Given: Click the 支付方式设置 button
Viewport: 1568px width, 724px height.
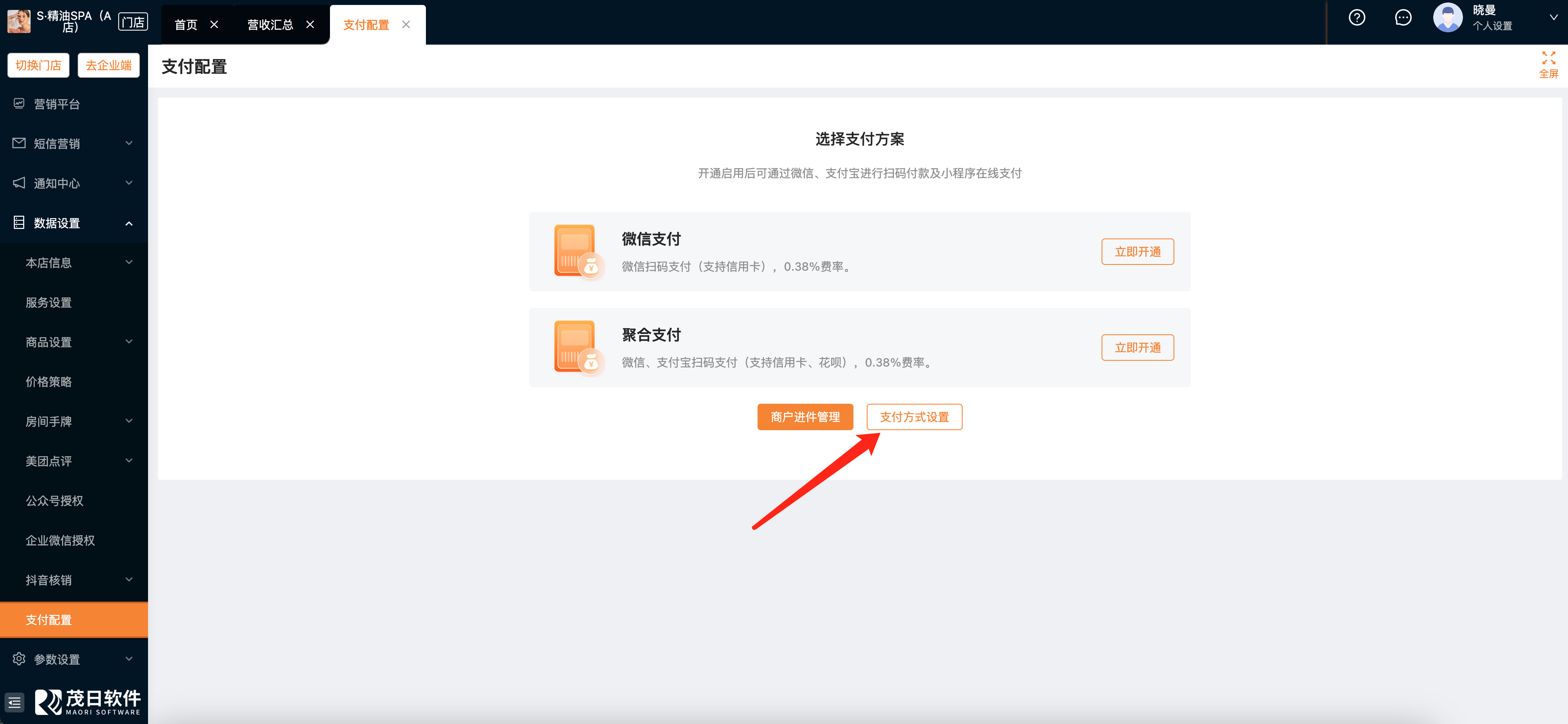Looking at the screenshot, I should [914, 417].
